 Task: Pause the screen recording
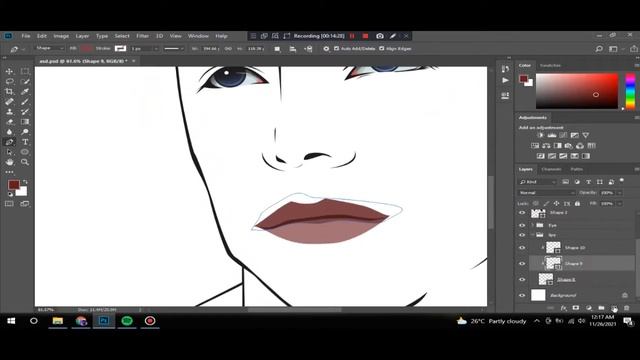pos(352,36)
